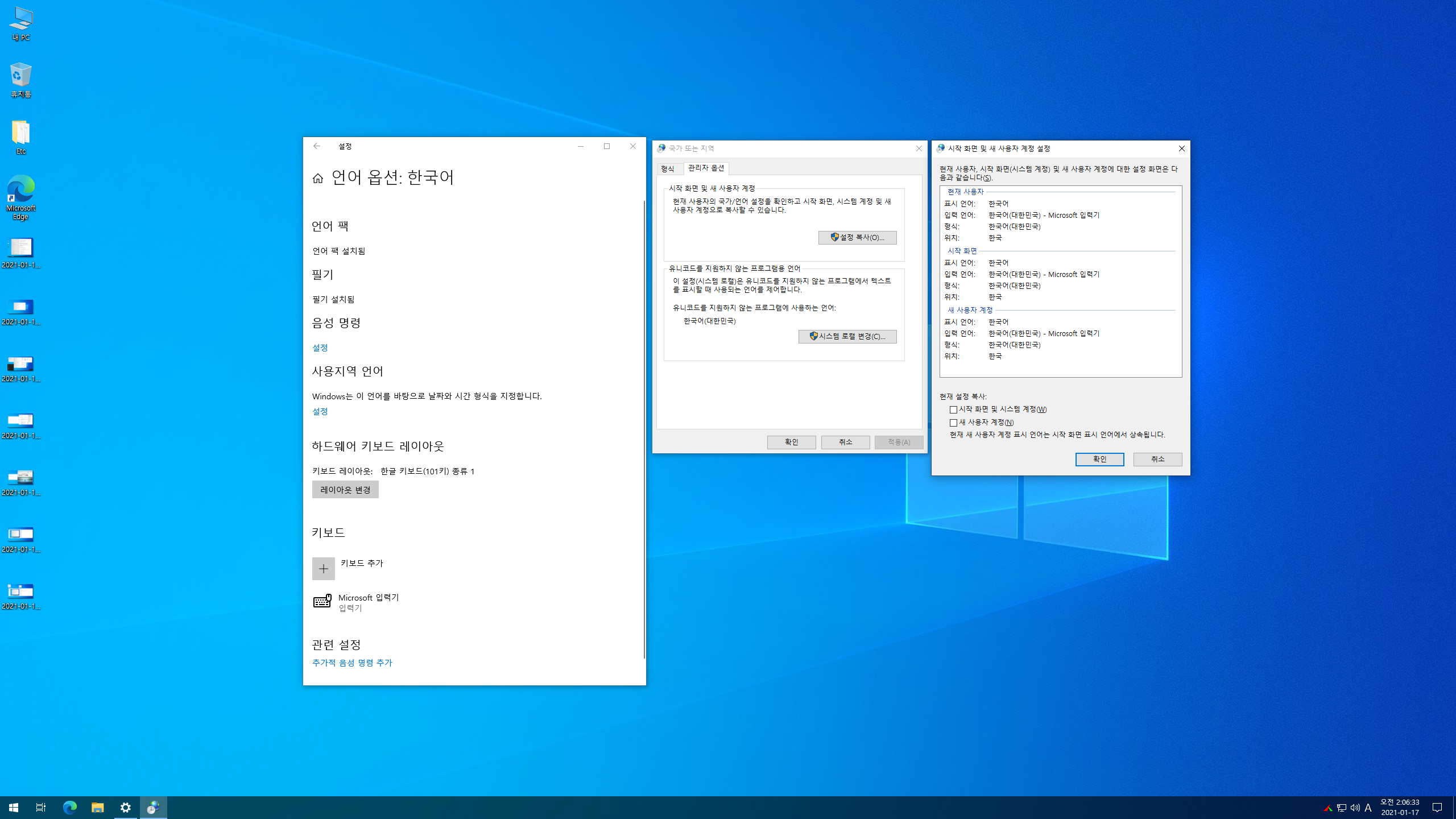Open 추가적 음성 명령 추가 link
The height and width of the screenshot is (819, 1456).
click(352, 663)
